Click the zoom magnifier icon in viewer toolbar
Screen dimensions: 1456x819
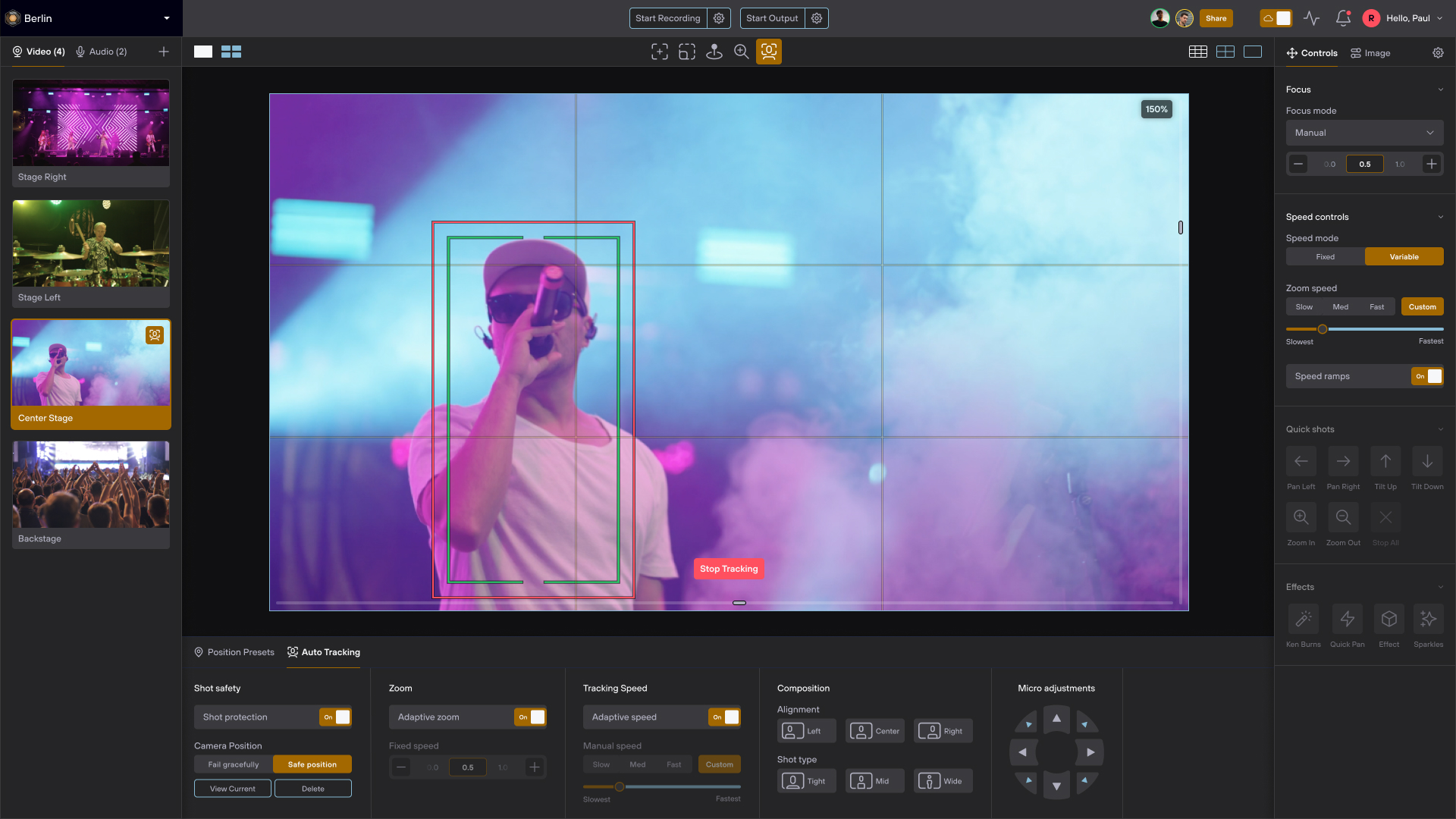click(x=741, y=52)
